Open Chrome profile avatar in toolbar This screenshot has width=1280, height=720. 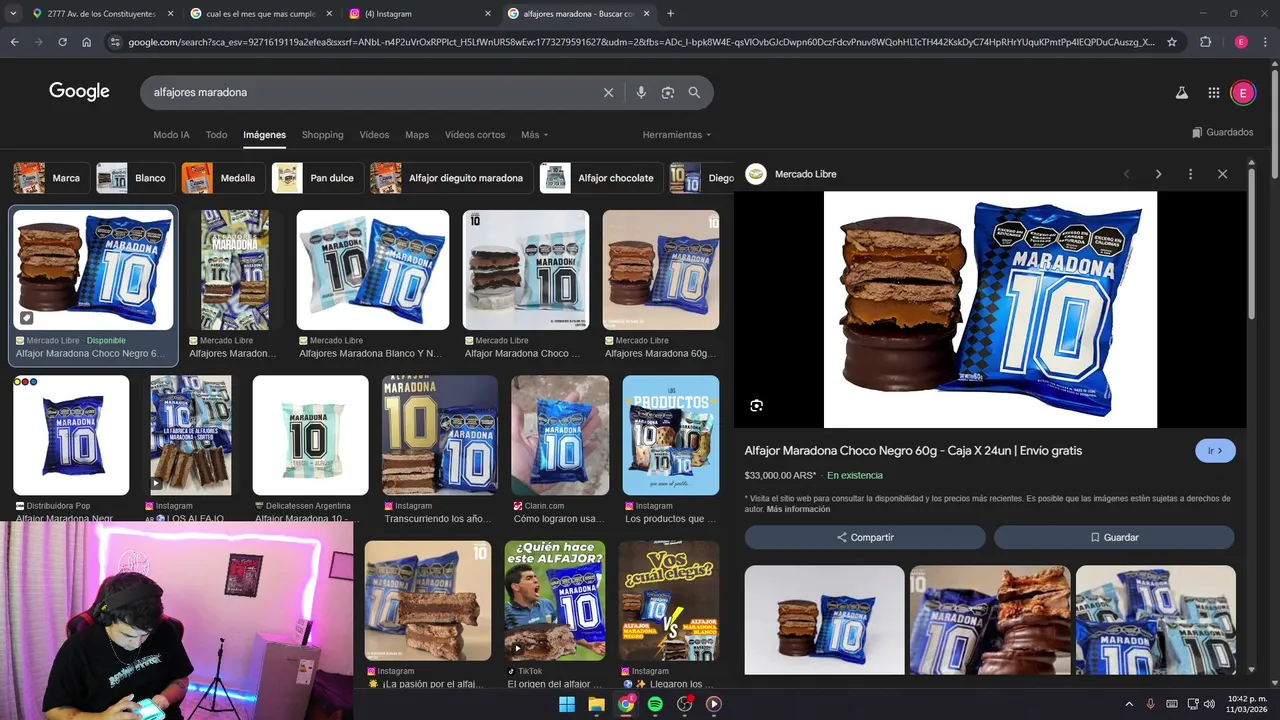click(x=1241, y=42)
